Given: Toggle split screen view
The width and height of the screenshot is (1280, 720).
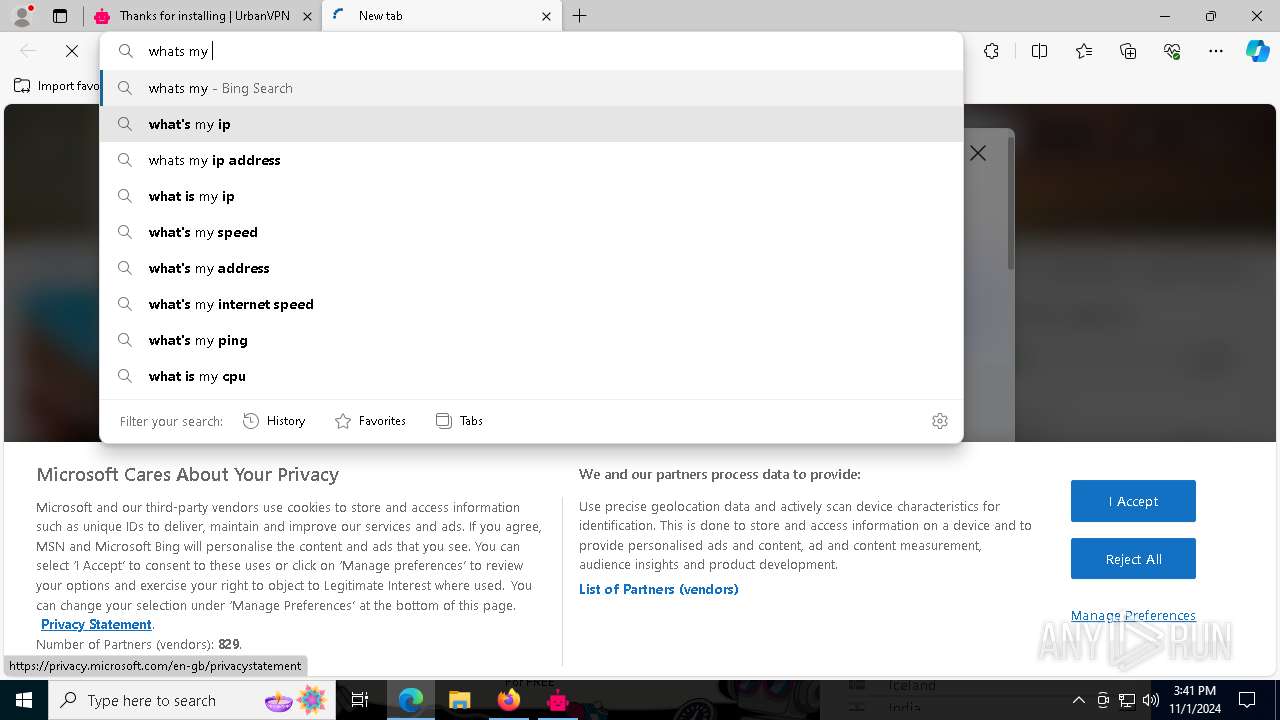Looking at the screenshot, I should [x=1039, y=51].
